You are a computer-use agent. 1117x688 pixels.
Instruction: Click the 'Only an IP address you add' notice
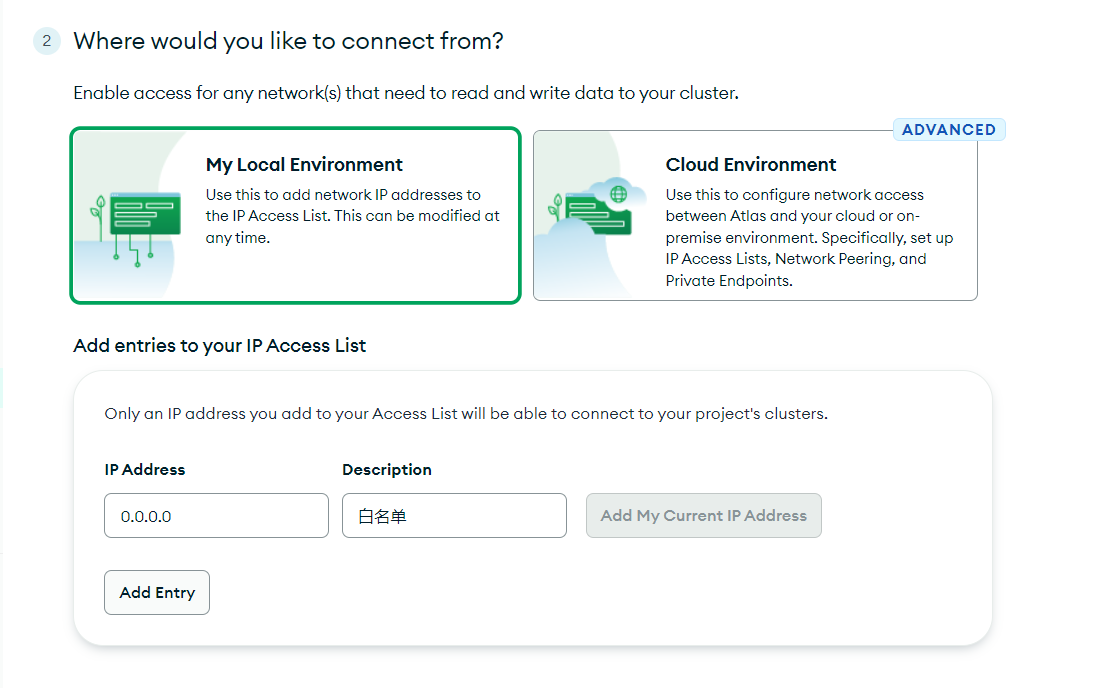[466, 413]
